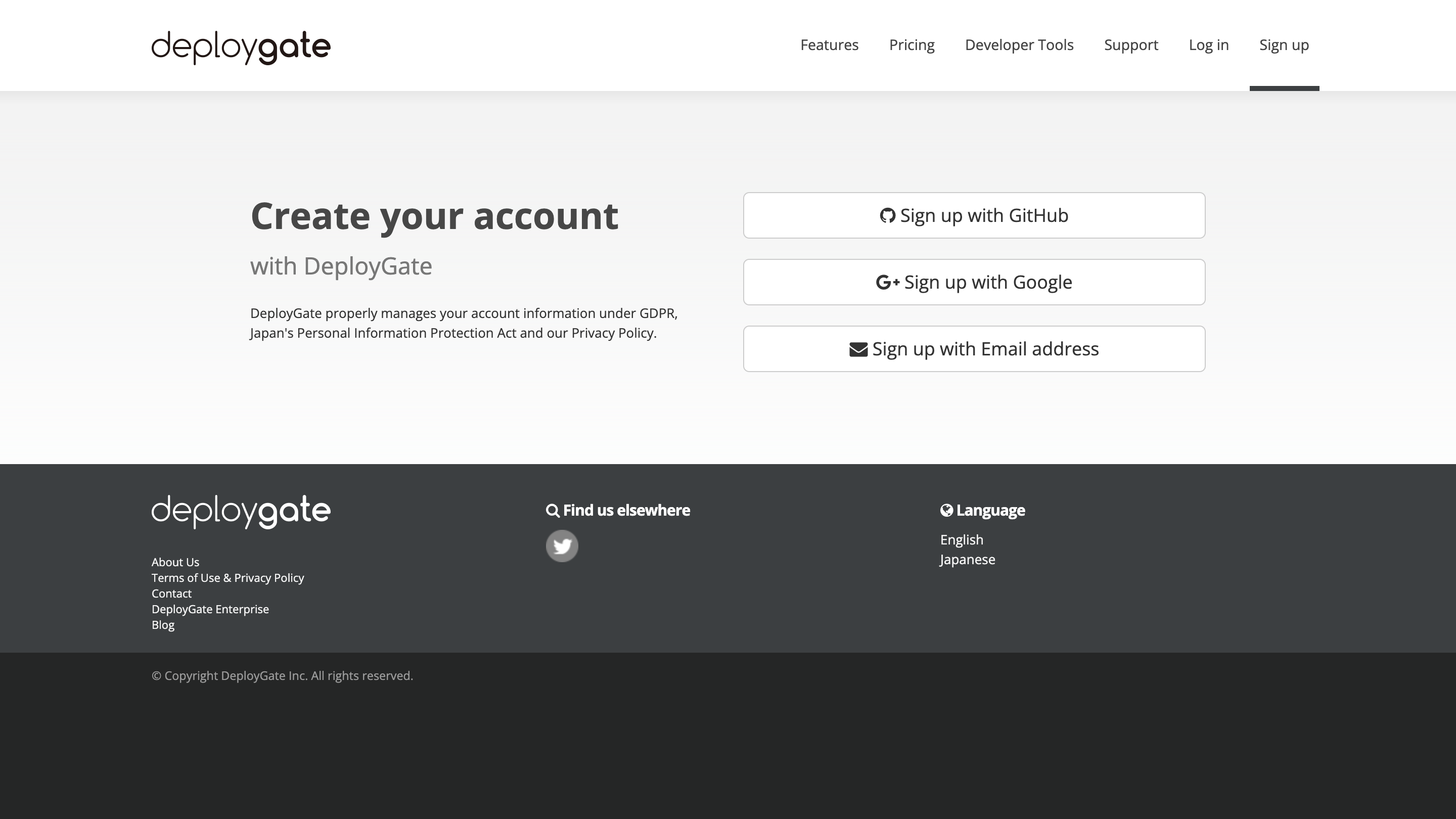
Task: Click the Twitter icon in the footer
Action: click(x=562, y=545)
